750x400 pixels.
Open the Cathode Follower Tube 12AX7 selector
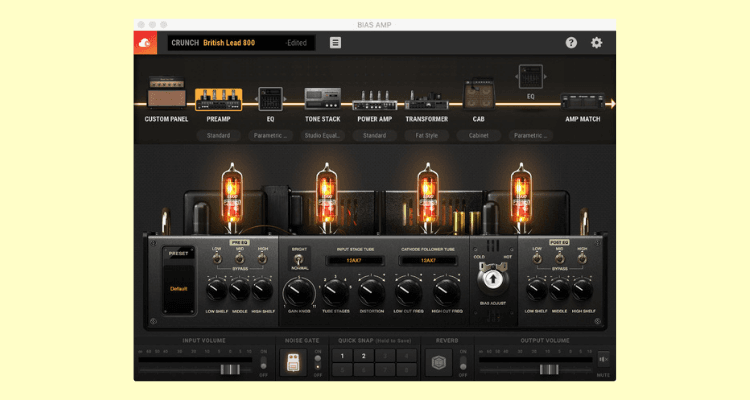coord(428,261)
